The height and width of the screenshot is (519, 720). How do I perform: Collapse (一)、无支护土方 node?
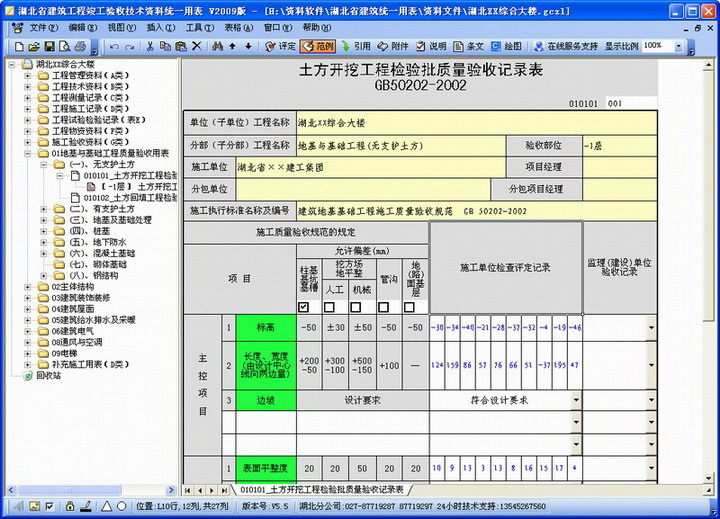(44, 164)
